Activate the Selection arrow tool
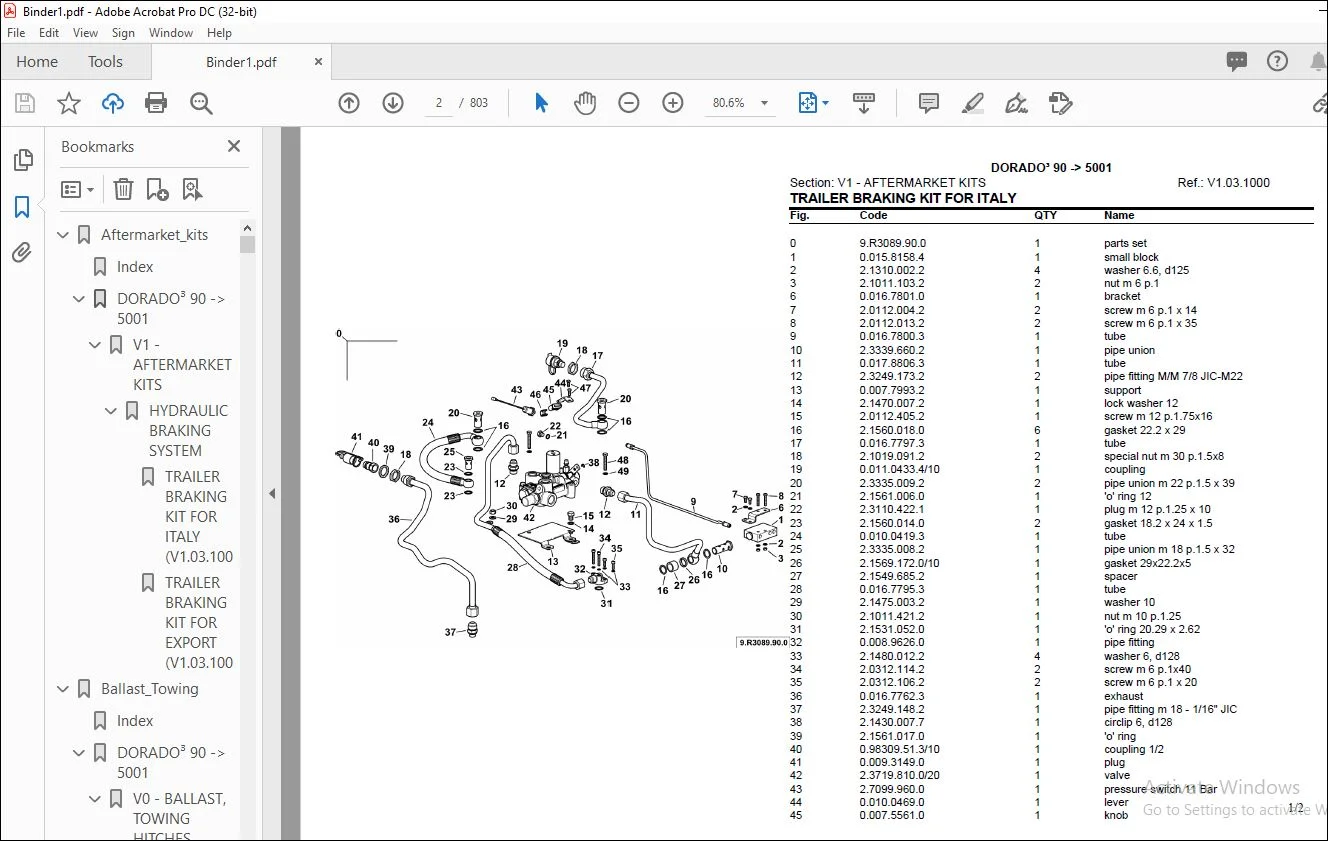The height and width of the screenshot is (841, 1328). (x=541, y=103)
